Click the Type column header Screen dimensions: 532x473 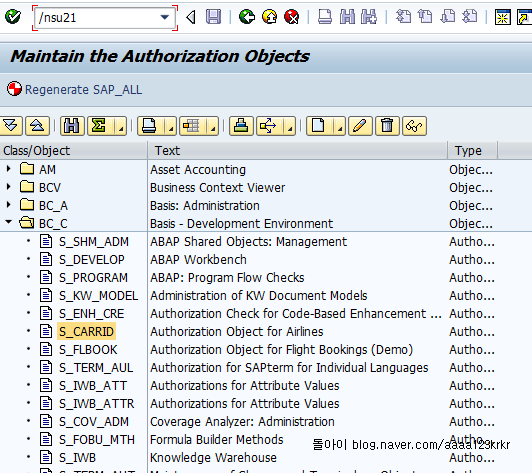473,151
